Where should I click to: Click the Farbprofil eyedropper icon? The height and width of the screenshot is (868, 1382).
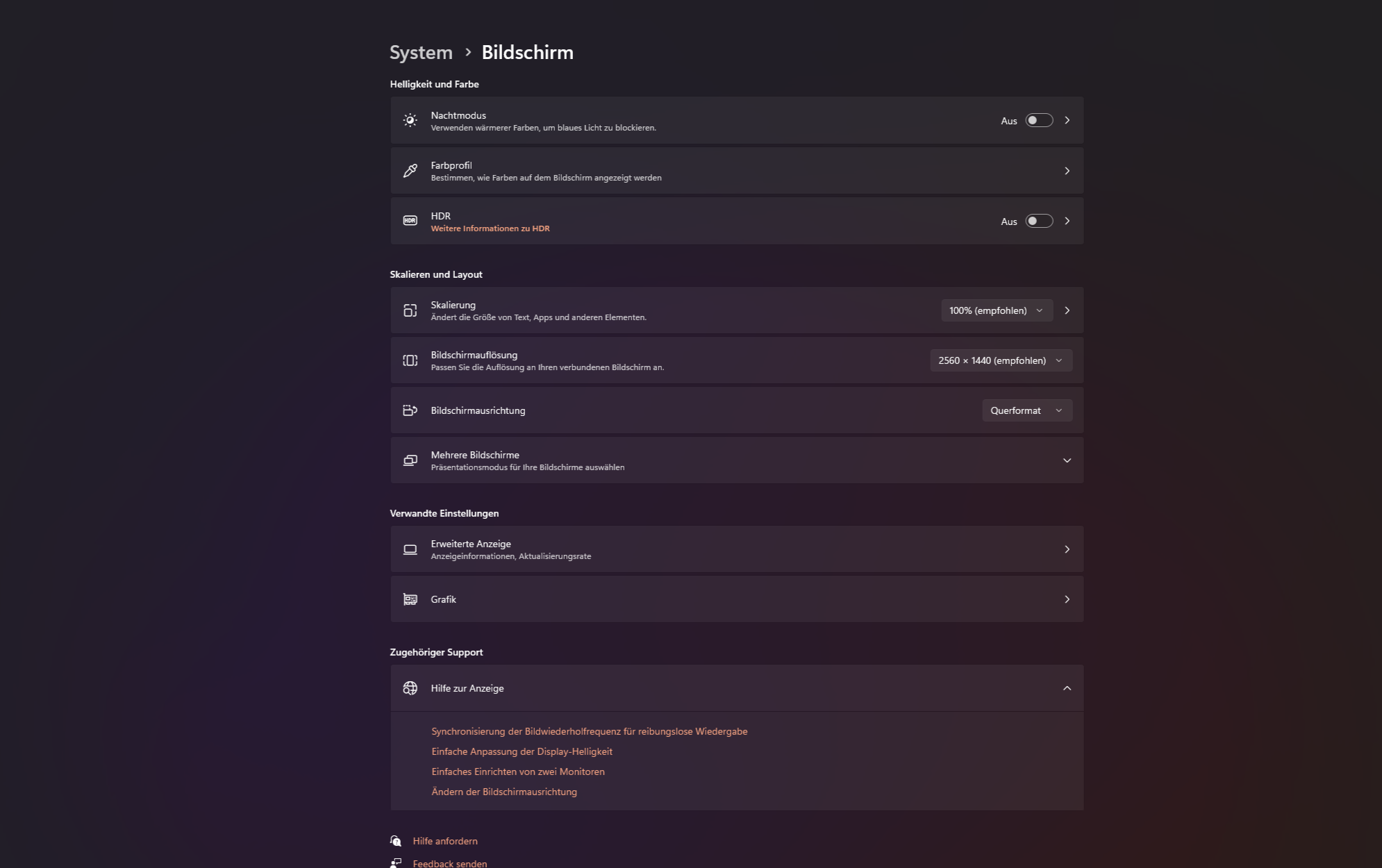tap(410, 170)
